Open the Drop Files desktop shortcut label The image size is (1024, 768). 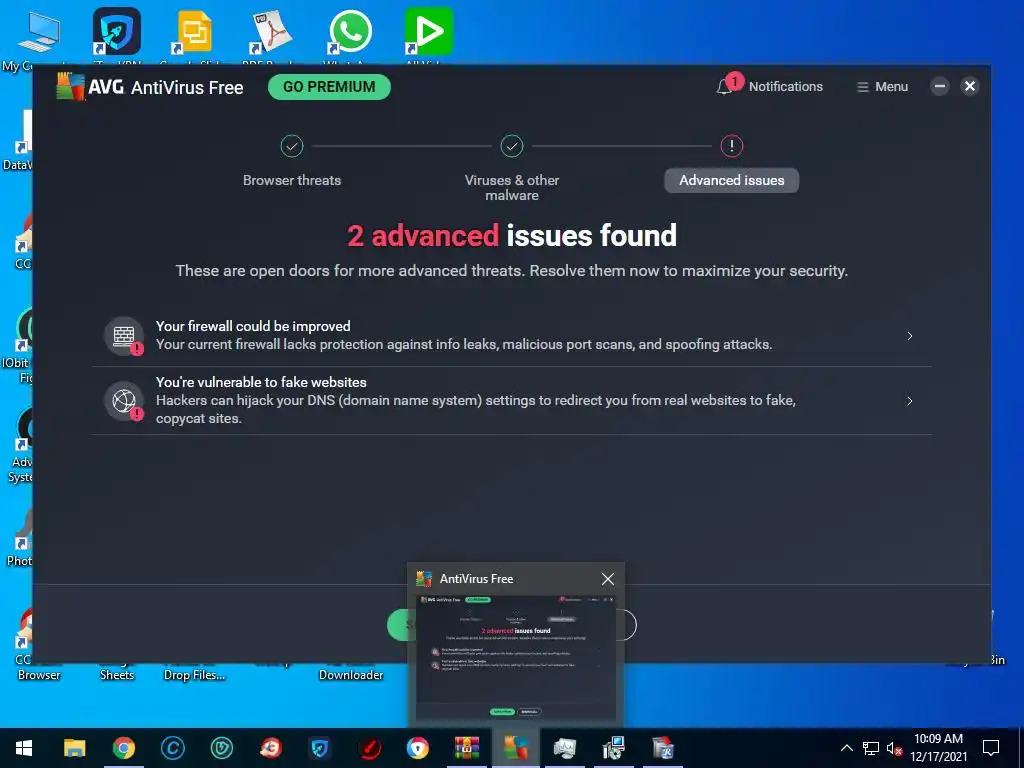(194, 675)
